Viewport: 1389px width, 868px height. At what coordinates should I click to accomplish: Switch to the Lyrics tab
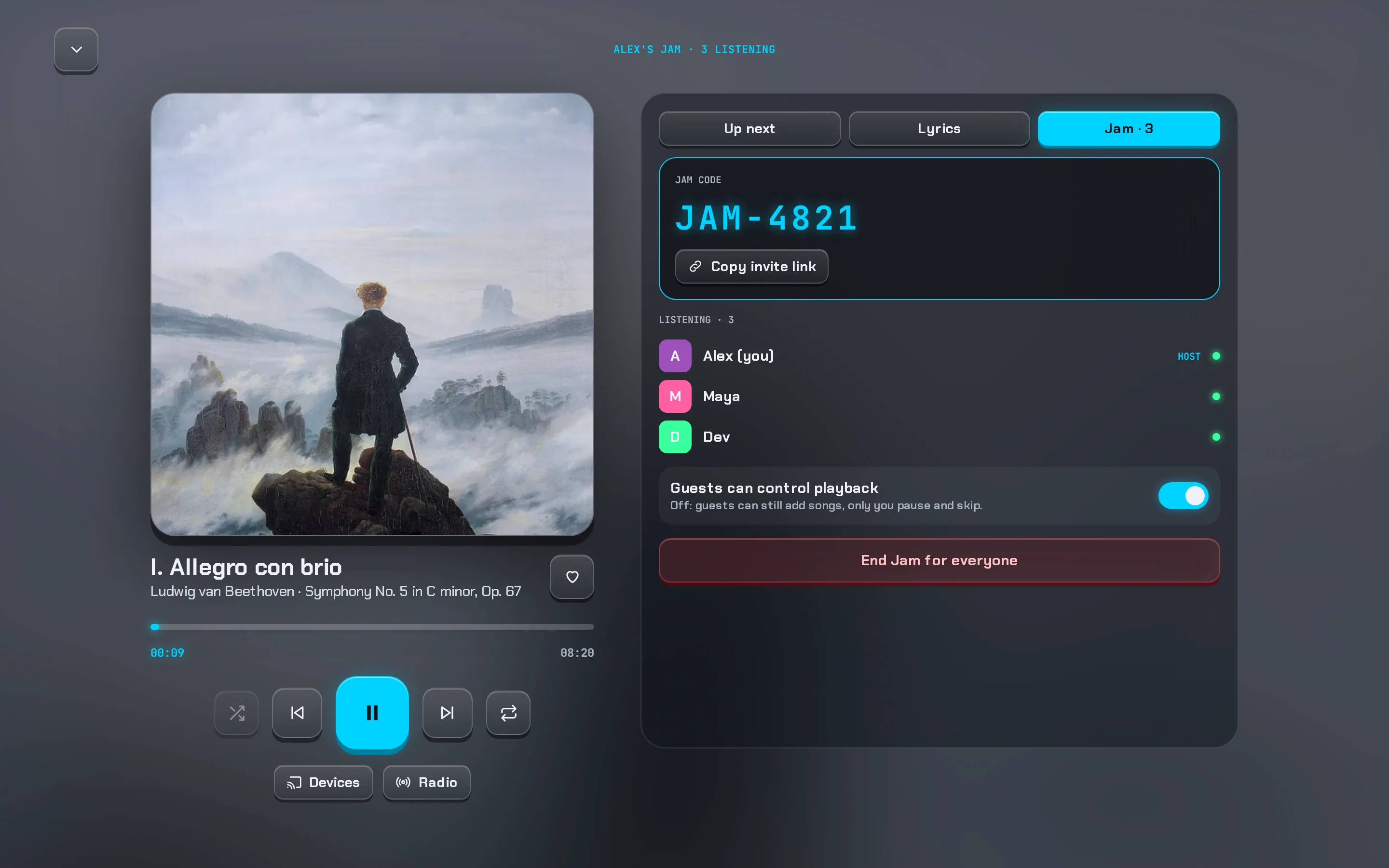point(939,129)
